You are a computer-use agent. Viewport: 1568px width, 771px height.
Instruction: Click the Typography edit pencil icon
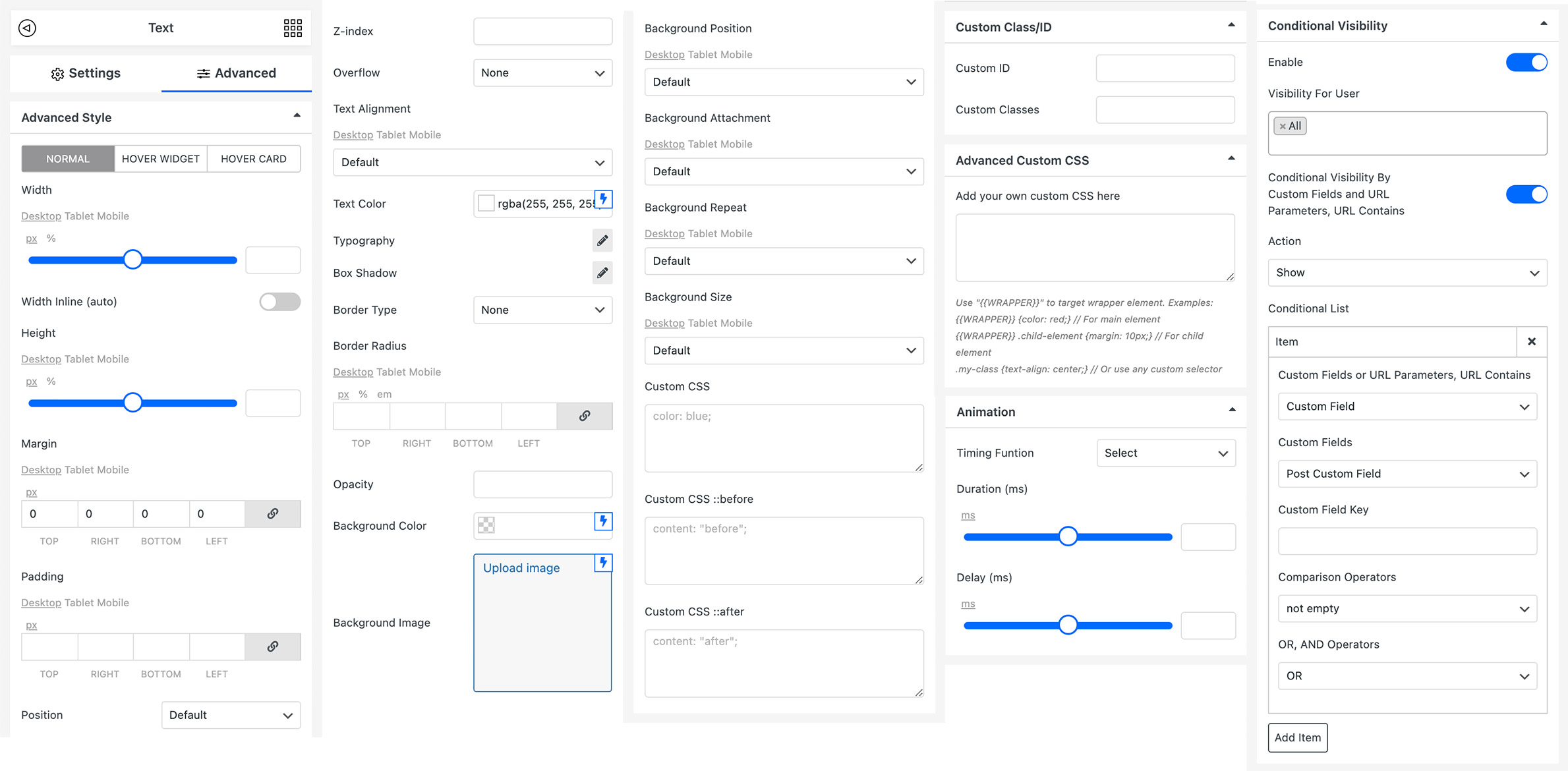coord(600,240)
